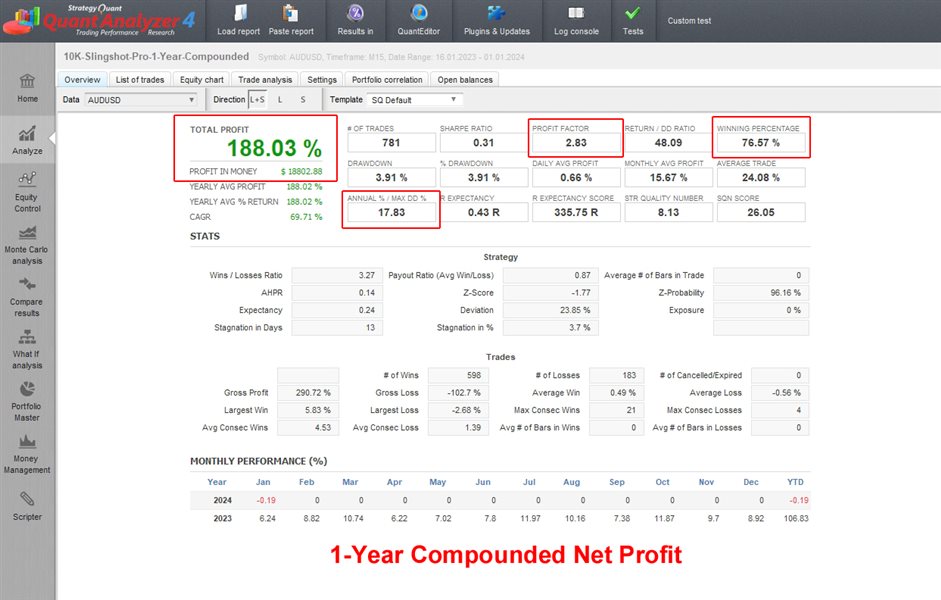Open Monte Carlo analysis sidebar item
941x600 pixels.
pyautogui.click(x=26, y=245)
